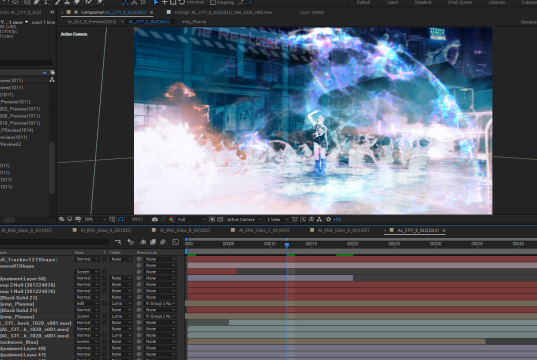Viewport: 537px width, 360px height.
Task: Toggle preserve transparency for Adjustment Layer 50
Action: [x=104, y=278]
